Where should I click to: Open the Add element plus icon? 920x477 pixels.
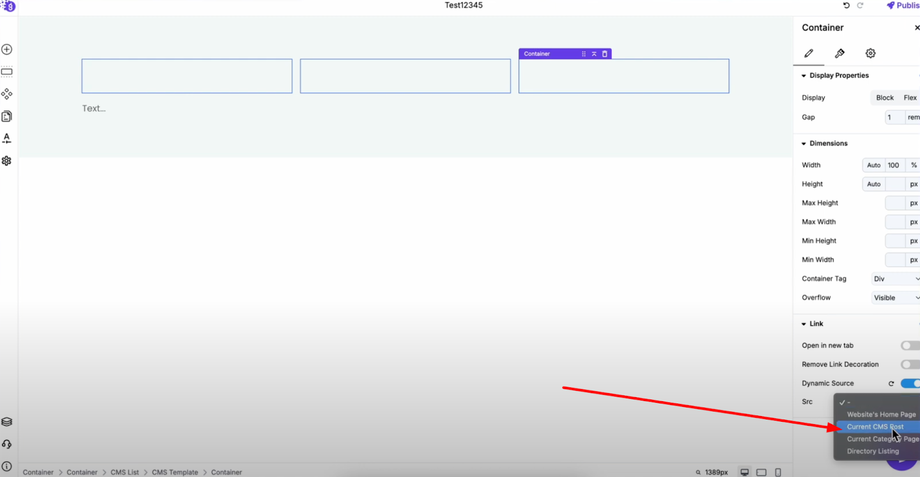coord(7,50)
